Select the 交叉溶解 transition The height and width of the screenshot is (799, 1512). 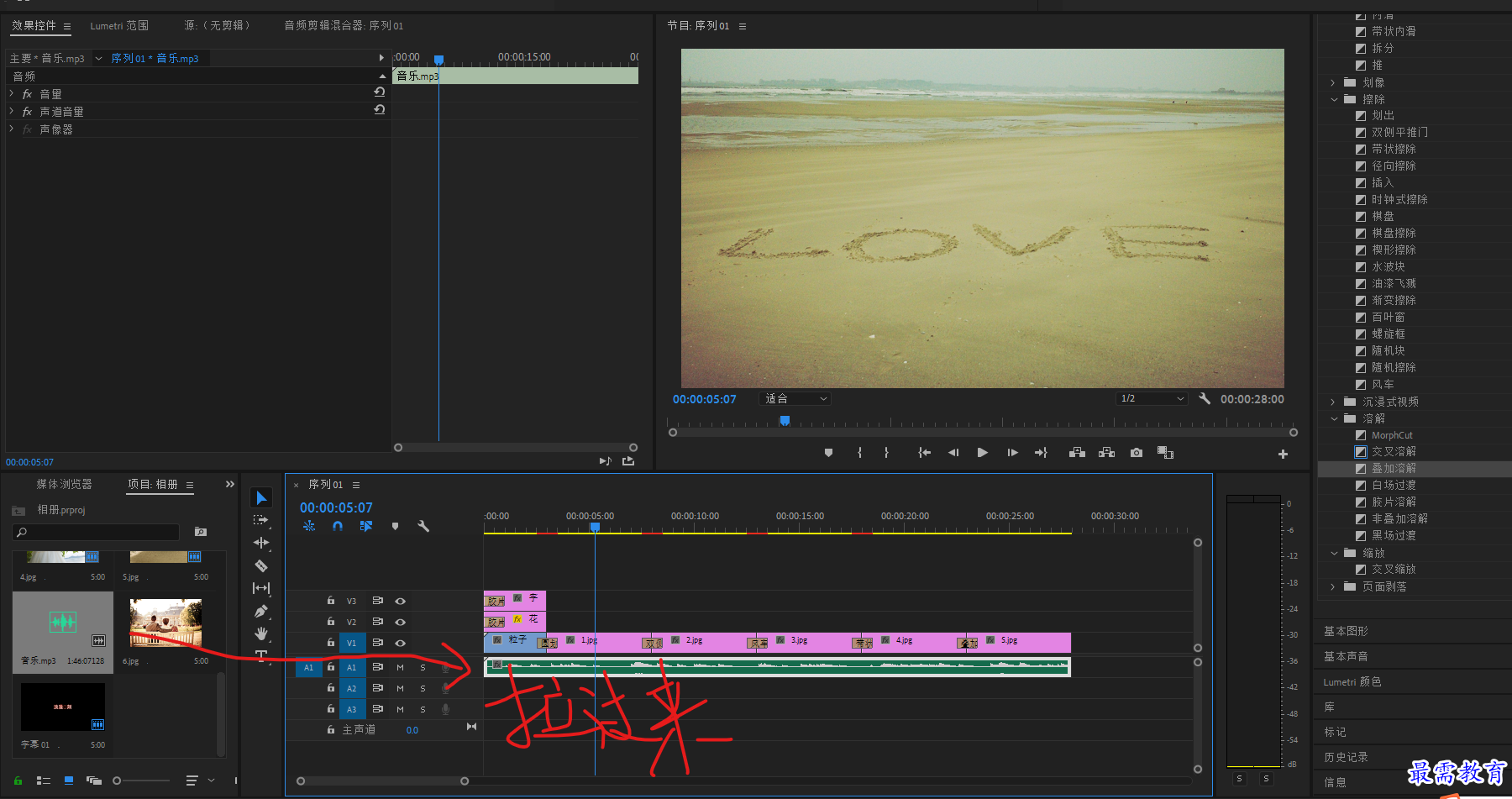point(1394,451)
